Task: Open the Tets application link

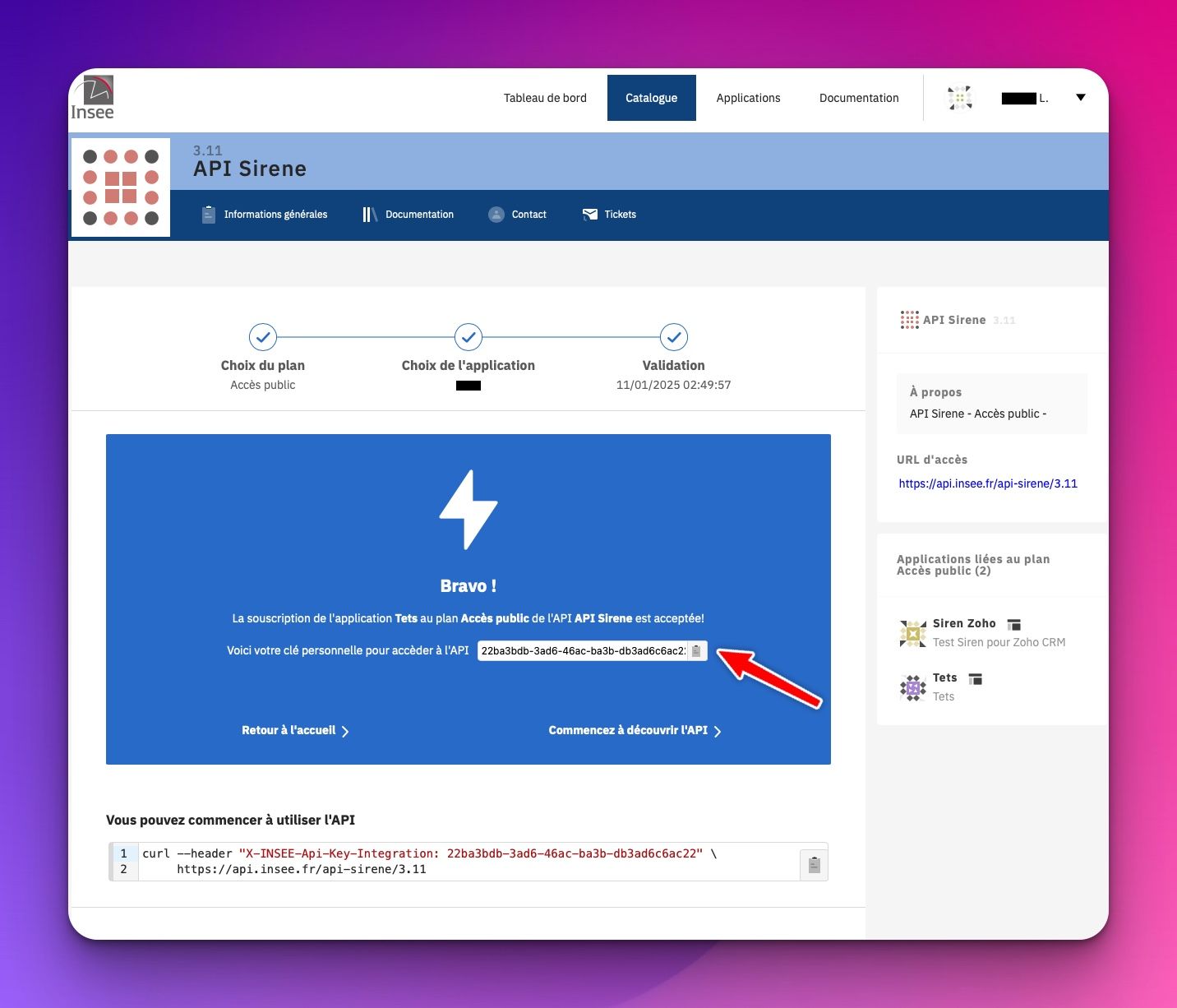Action: pyautogui.click(x=945, y=677)
